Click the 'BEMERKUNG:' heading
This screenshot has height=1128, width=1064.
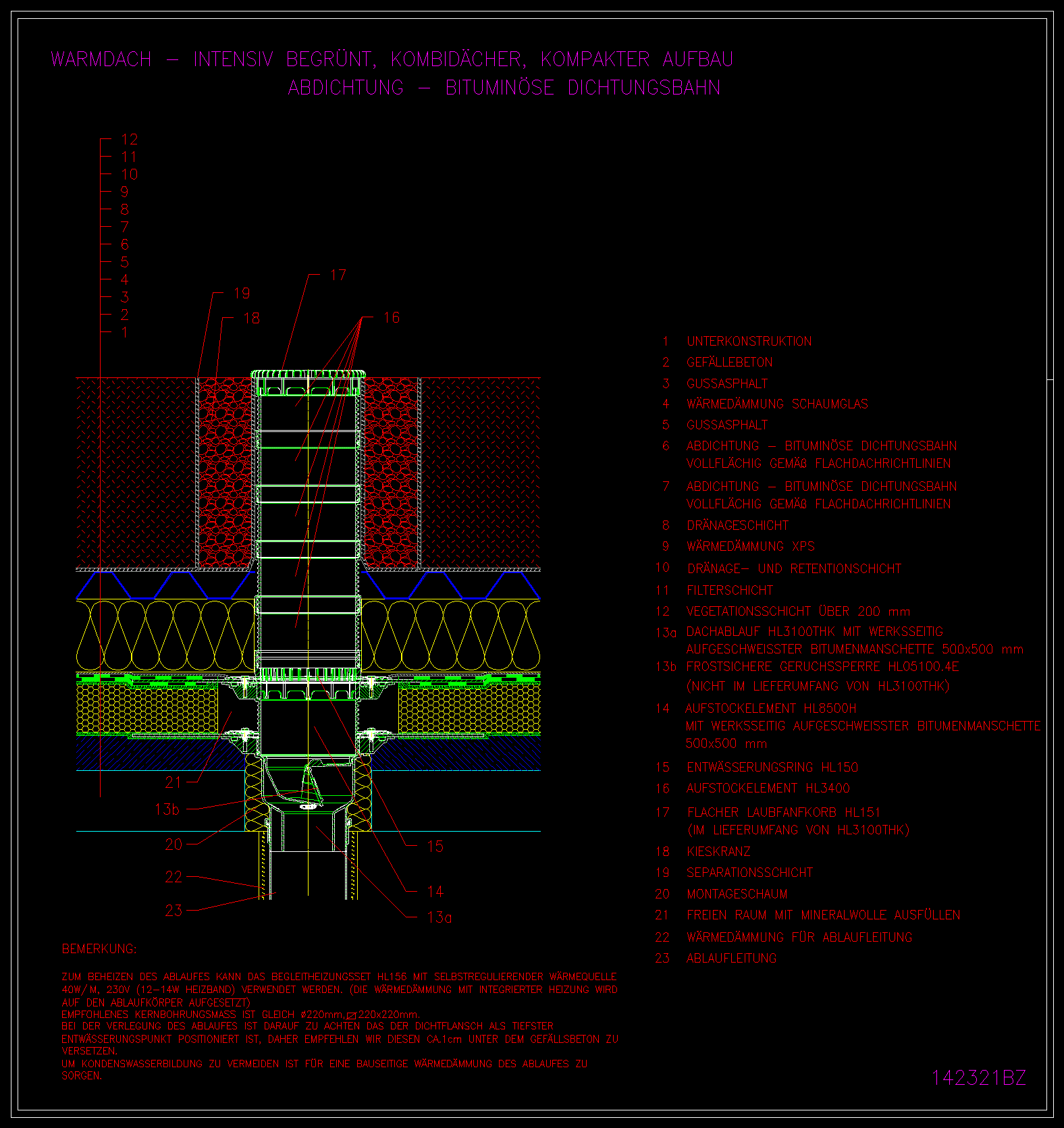tap(99, 948)
